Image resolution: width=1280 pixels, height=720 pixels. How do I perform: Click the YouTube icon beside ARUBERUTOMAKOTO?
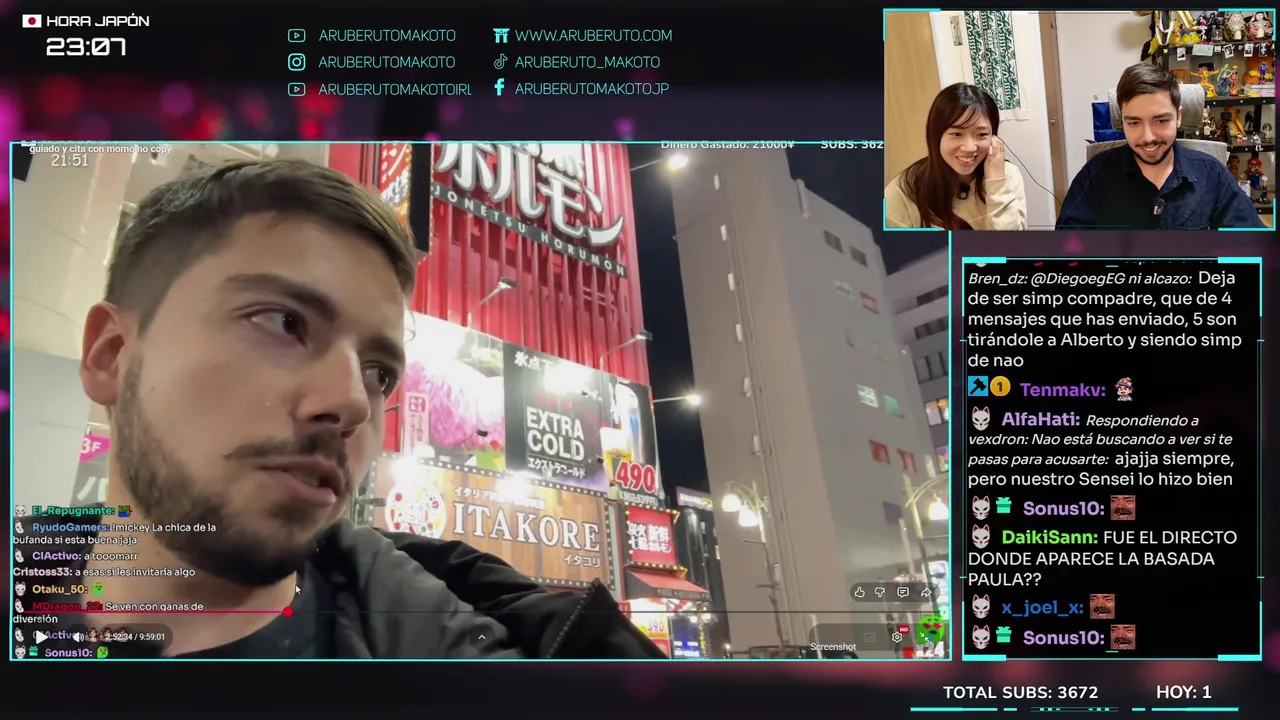[x=296, y=35]
